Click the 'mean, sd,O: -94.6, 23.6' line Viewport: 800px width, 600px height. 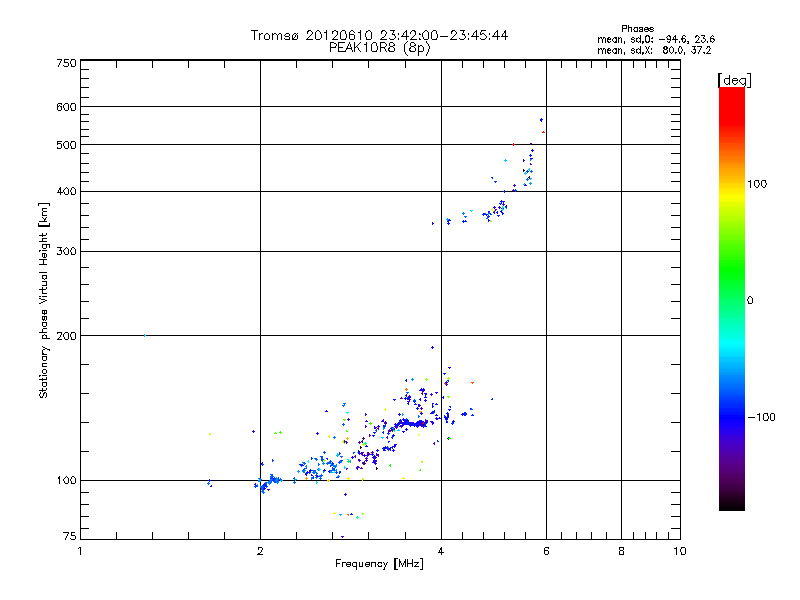656,39
